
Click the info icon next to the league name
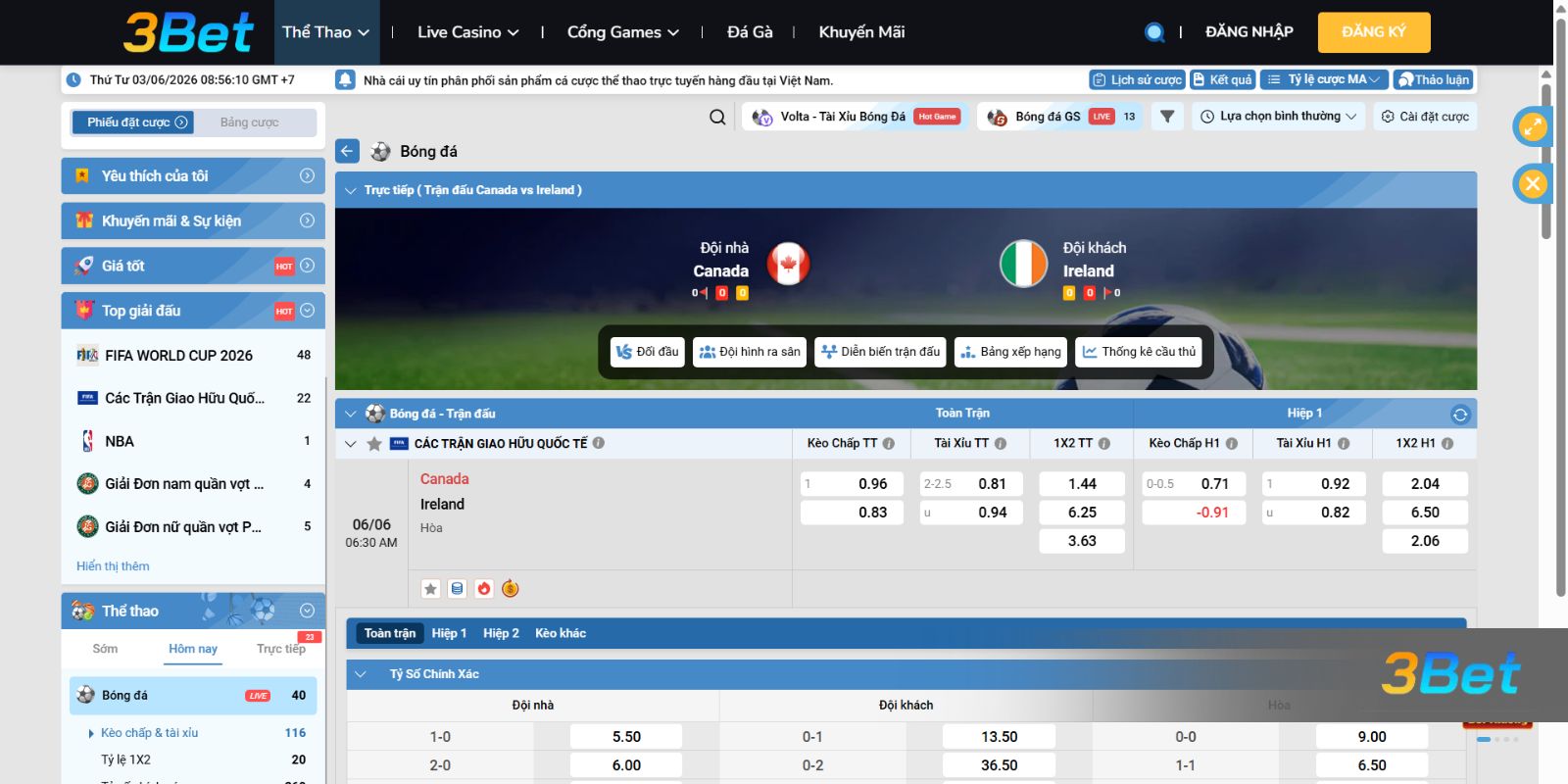pos(599,443)
